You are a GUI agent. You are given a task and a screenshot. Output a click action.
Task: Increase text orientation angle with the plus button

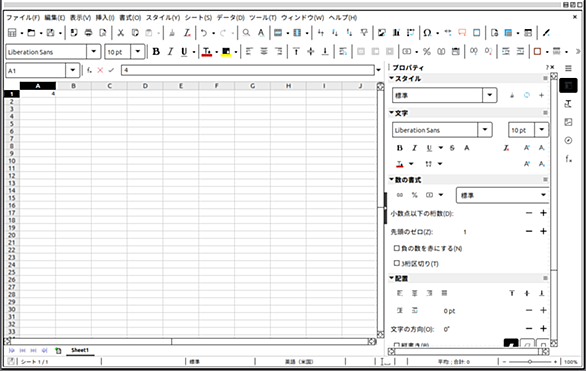pos(543,328)
